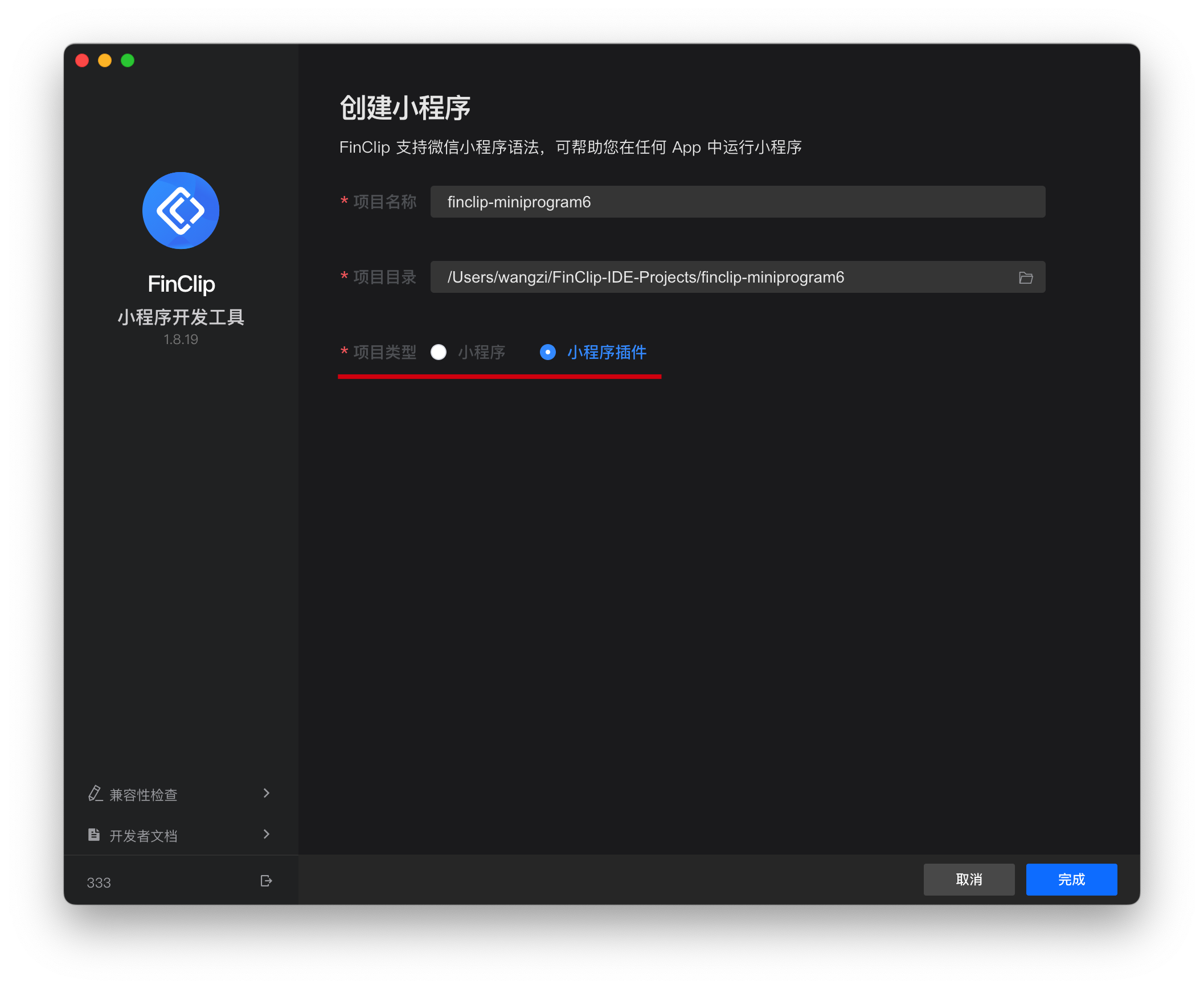Select the 小程序 radio button

439,352
